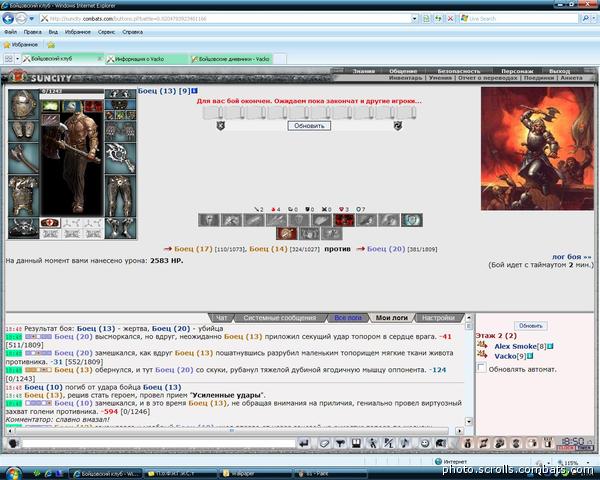Click the red highlighted technique in top row

click(x=344, y=220)
